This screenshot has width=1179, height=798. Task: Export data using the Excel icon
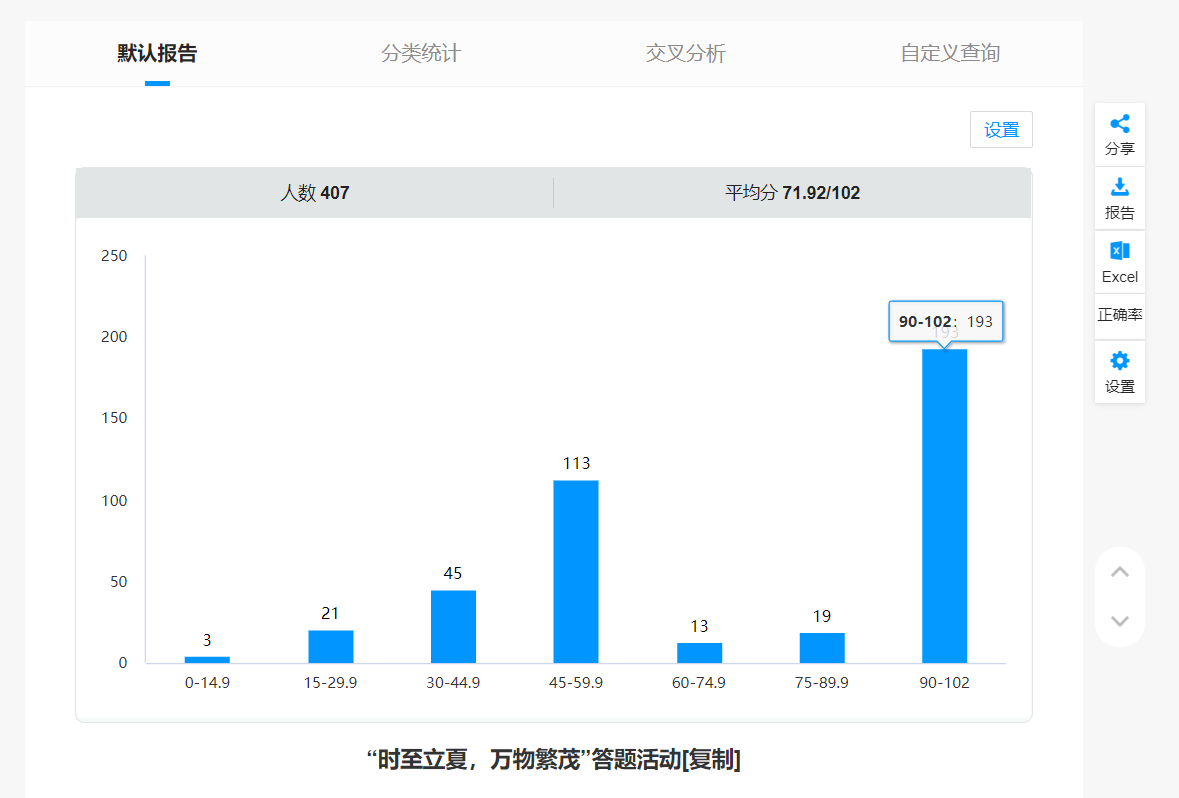point(1120,251)
